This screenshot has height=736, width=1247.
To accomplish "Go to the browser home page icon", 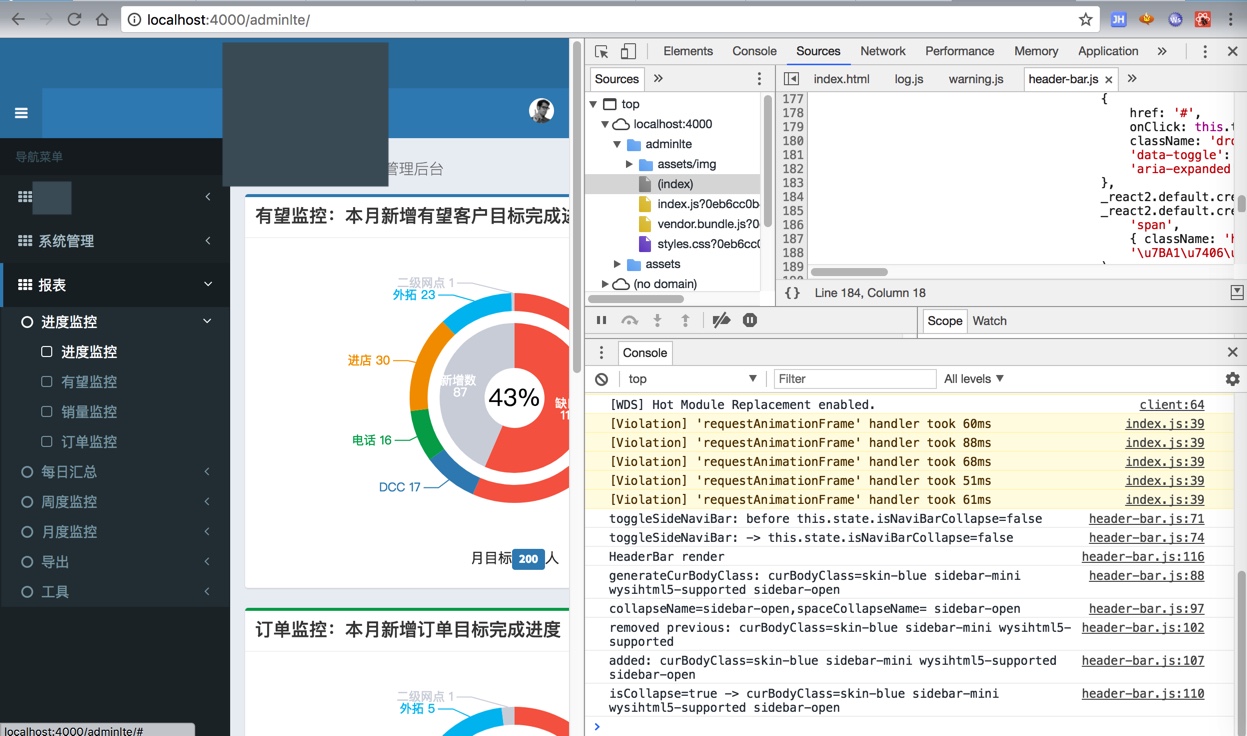I will click(102, 19).
